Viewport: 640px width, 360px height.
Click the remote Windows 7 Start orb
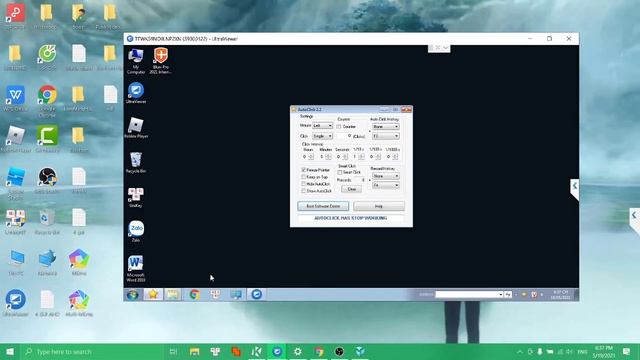[x=132, y=294]
